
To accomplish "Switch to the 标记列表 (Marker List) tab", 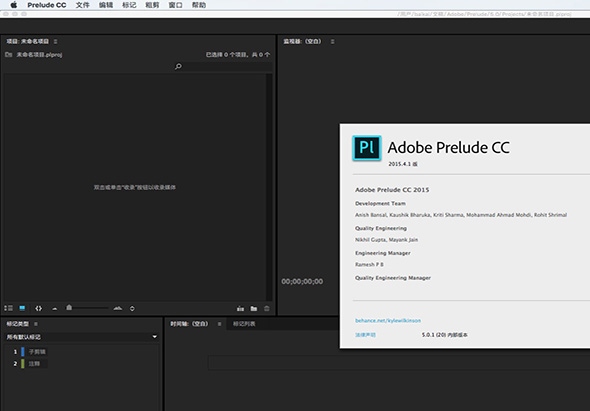I will click(x=244, y=324).
